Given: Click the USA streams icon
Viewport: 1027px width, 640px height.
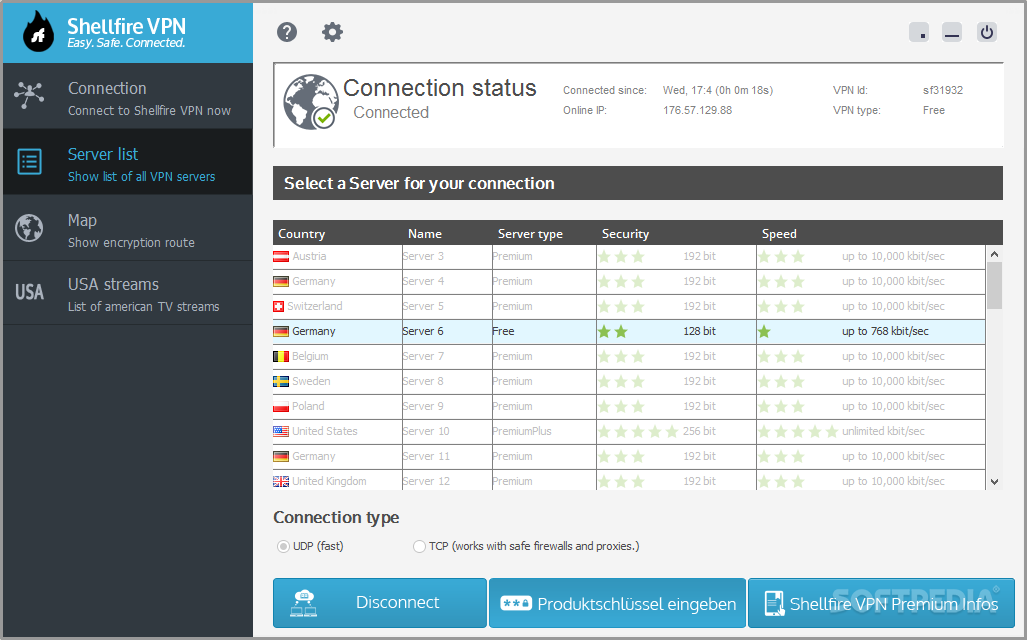Looking at the screenshot, I should point(29,292).
